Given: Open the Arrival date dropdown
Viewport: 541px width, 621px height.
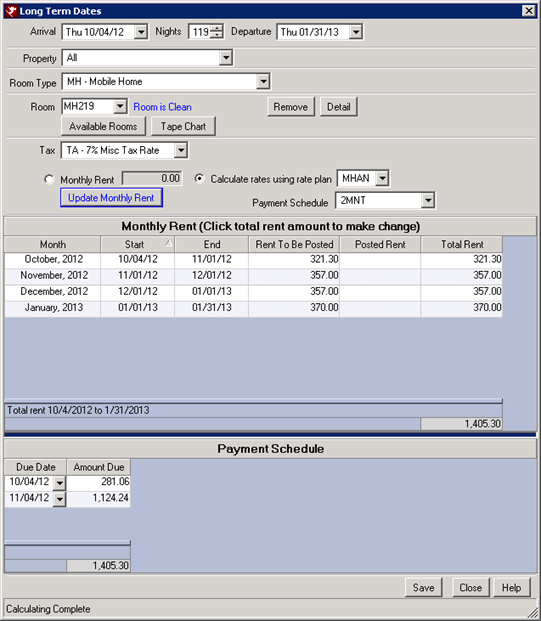Looking at the screenshot, I should (x=140, y=32).
